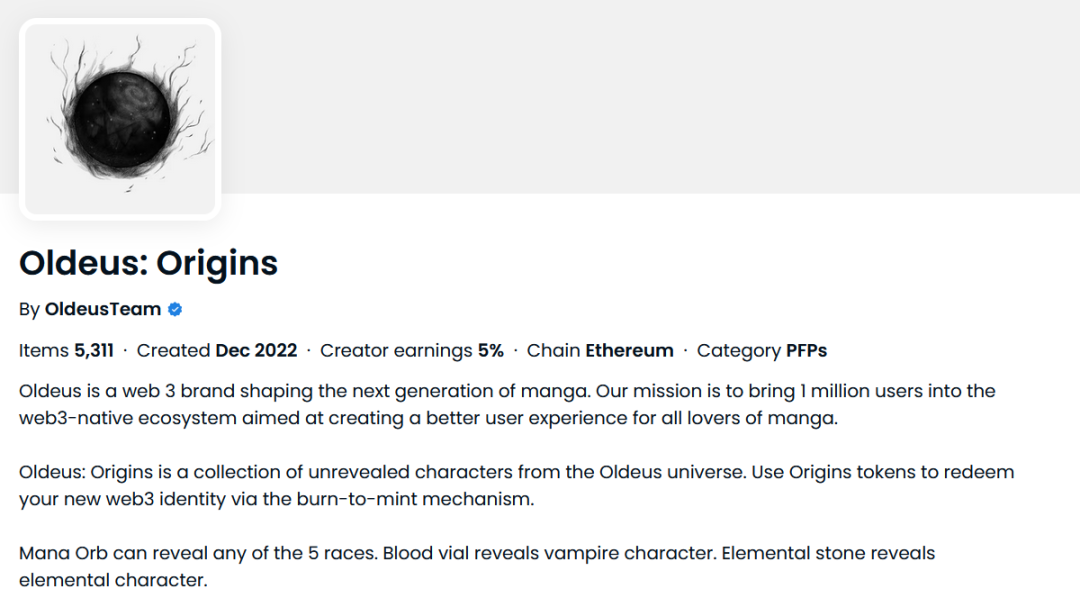
Task: Click the Items 5,311 count
Action: tap(66, 351)
